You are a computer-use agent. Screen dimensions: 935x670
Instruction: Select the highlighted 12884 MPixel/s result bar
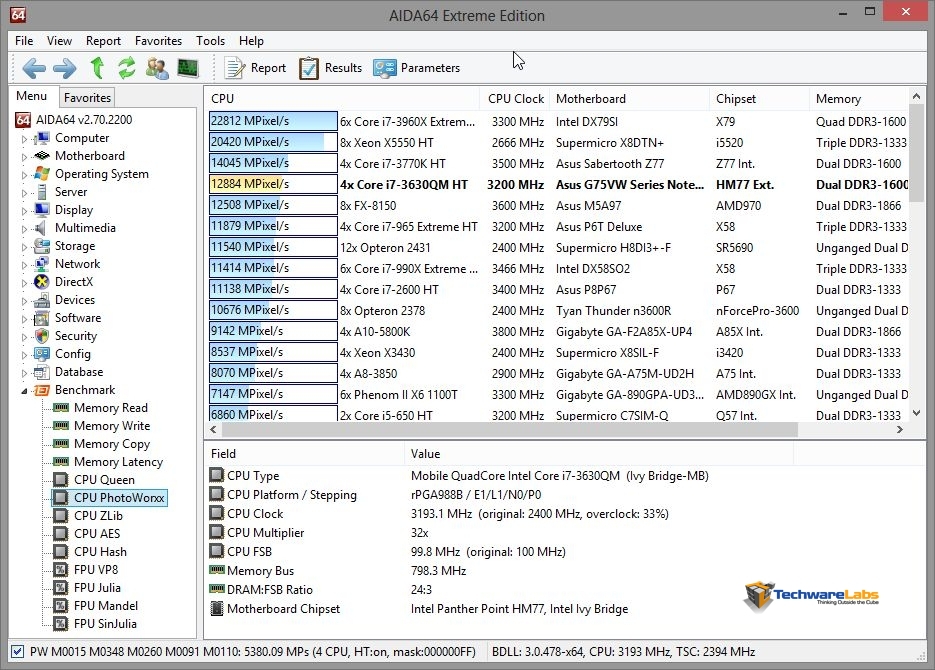[273, 184]
